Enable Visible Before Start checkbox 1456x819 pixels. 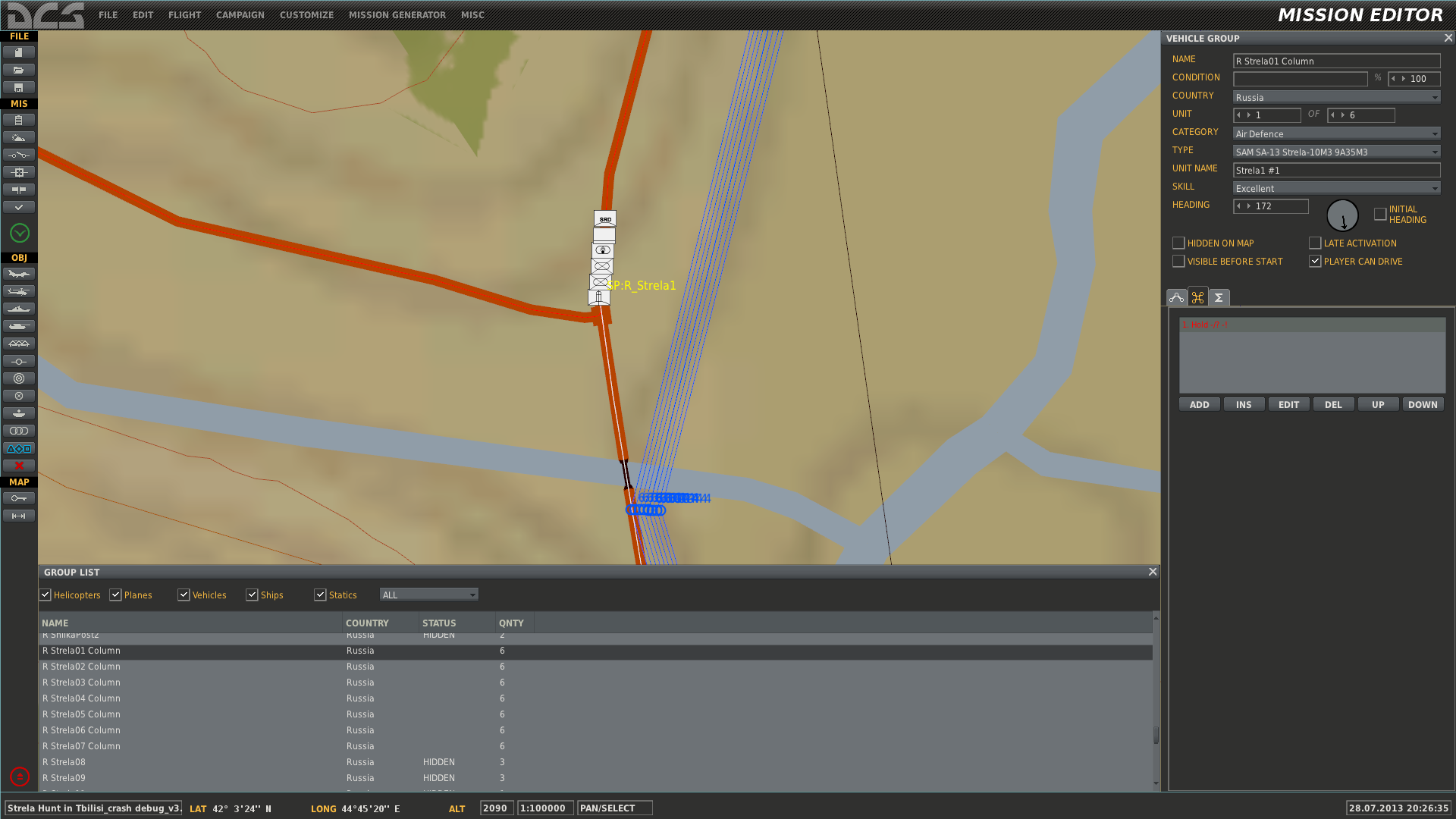[x=1178, y=262]
